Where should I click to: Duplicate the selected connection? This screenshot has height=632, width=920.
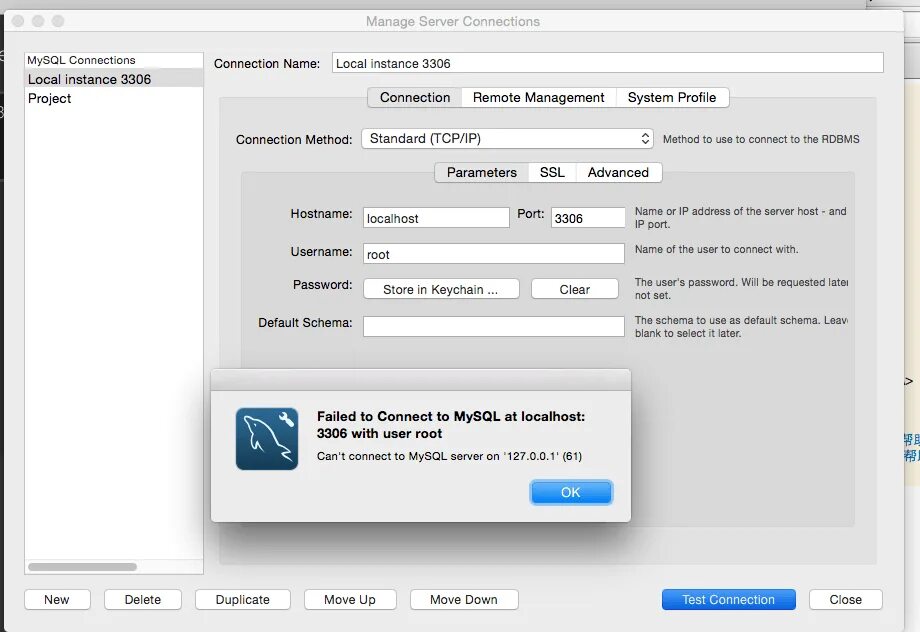point(243,600)
